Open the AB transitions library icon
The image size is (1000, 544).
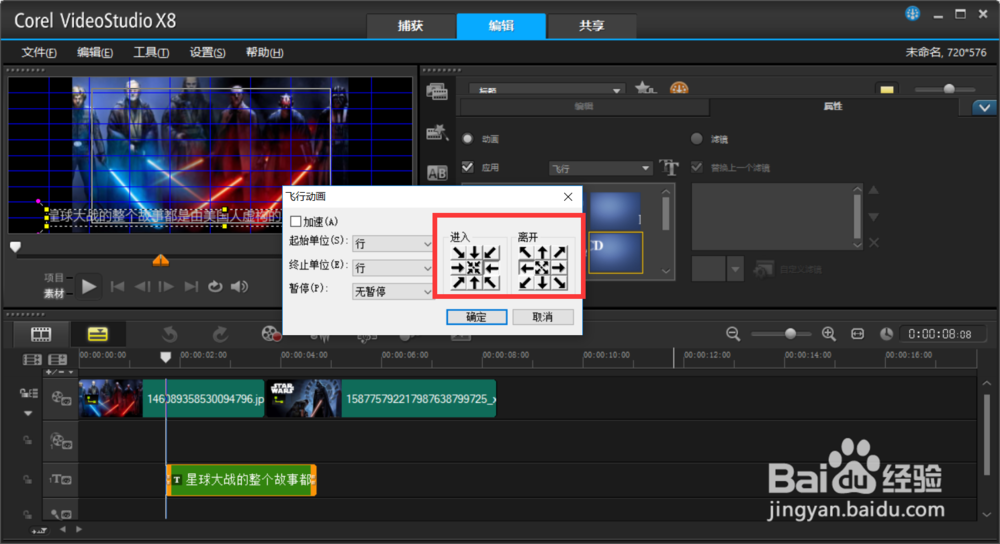(x=437, y=173)
